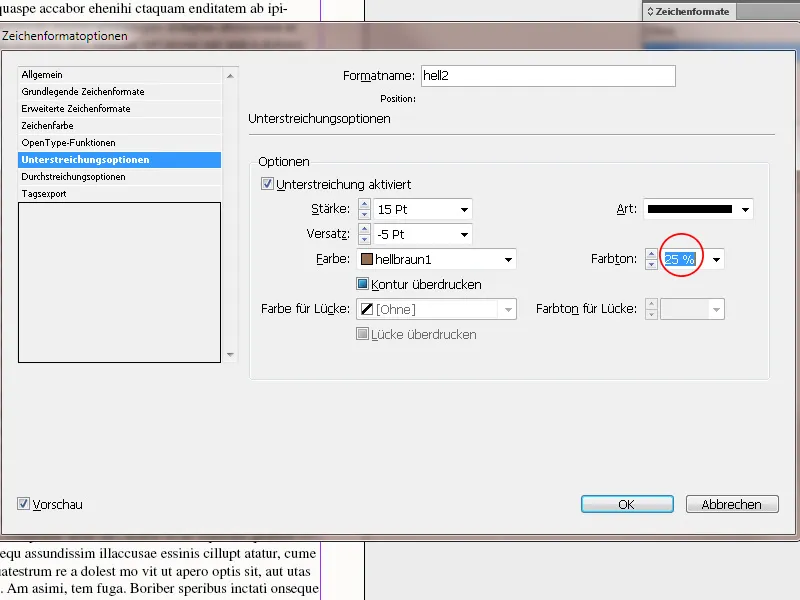
Task: Increase Stärke with the up arrow
Action: coord(364,204)
